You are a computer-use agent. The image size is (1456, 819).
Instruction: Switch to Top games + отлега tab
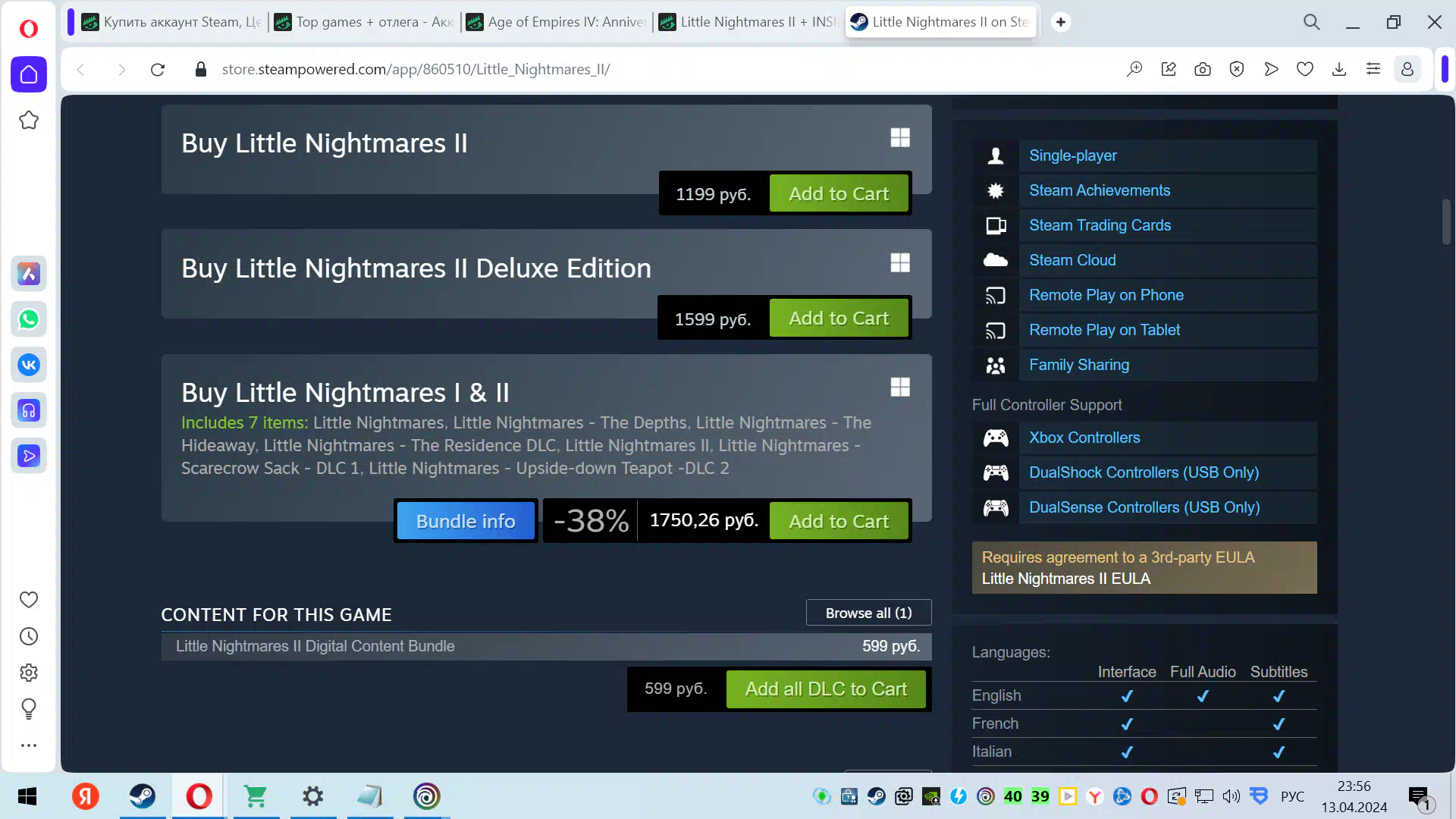pyautogui.click(x=364, y=22)
